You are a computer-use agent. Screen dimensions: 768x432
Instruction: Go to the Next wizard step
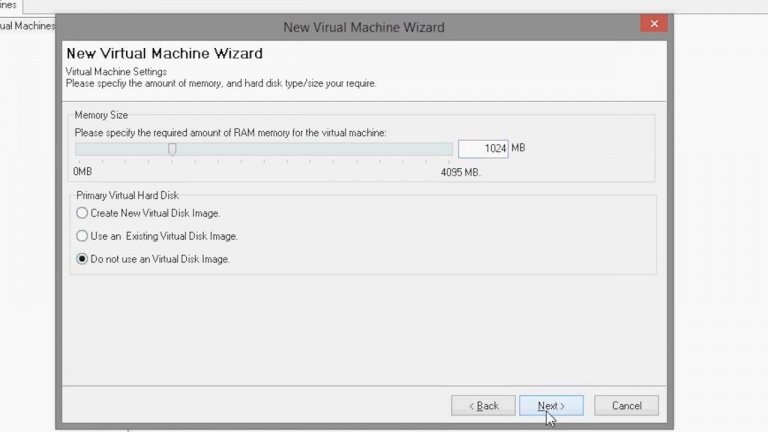point(551,406)
